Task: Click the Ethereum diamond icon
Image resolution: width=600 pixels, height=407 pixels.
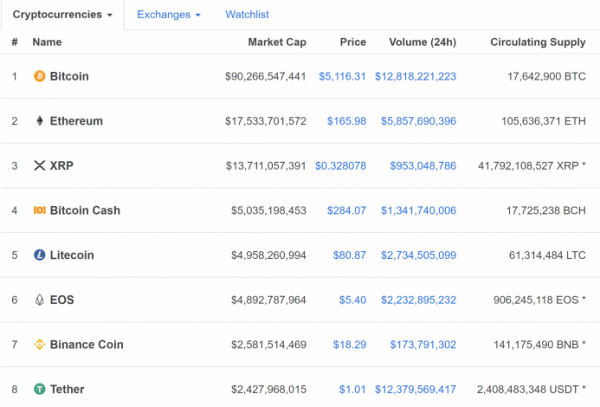Action: point(39,121)
